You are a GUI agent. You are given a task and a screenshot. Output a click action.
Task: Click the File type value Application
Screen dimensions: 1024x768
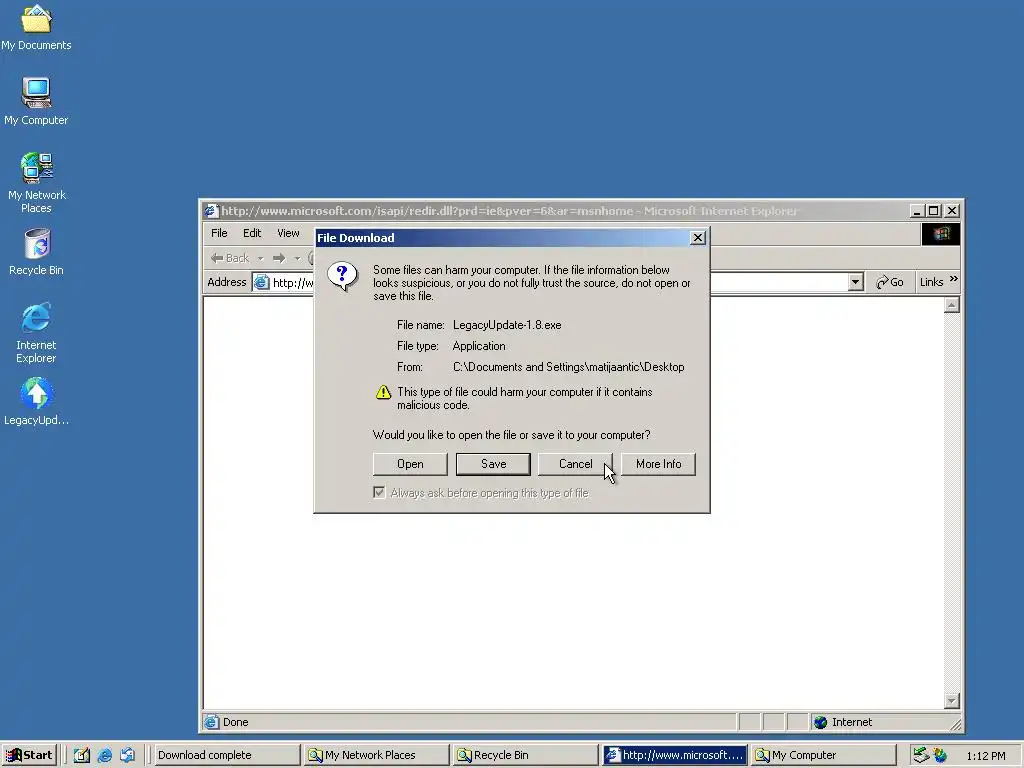pos(479,346)
